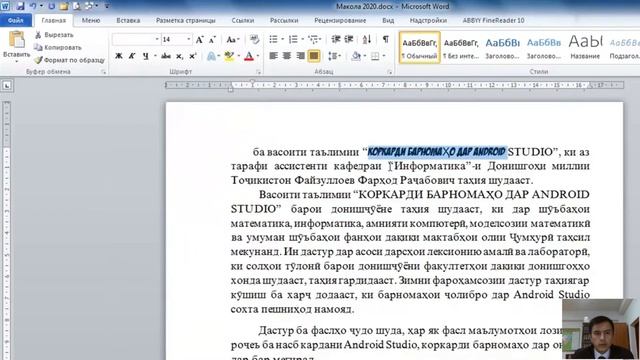The image size is (640, 360).
Task: Click the horizontal ruler above the page
Action: pos(394,85)
